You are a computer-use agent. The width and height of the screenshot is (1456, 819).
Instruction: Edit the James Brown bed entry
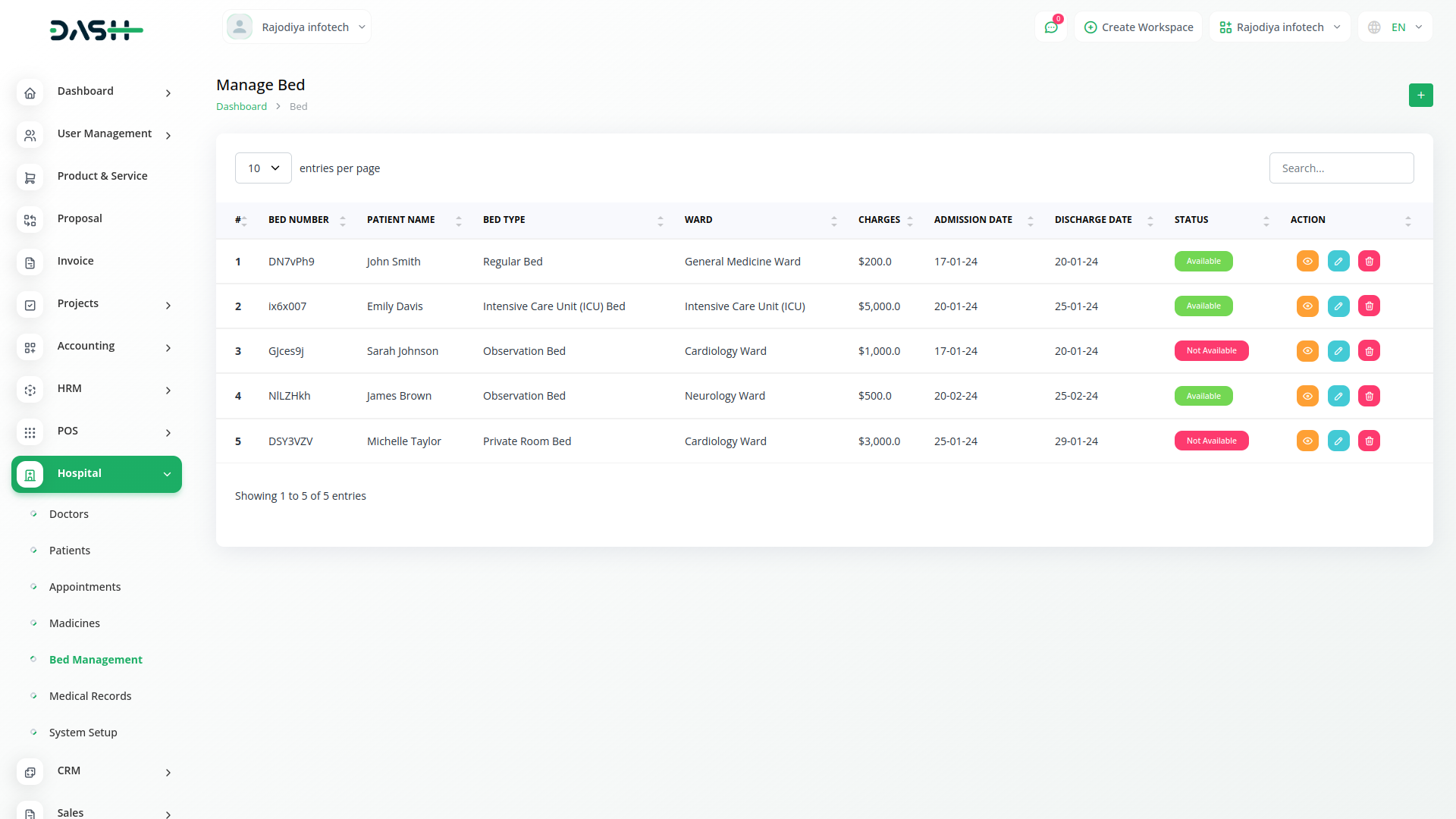click(1338, 396)
